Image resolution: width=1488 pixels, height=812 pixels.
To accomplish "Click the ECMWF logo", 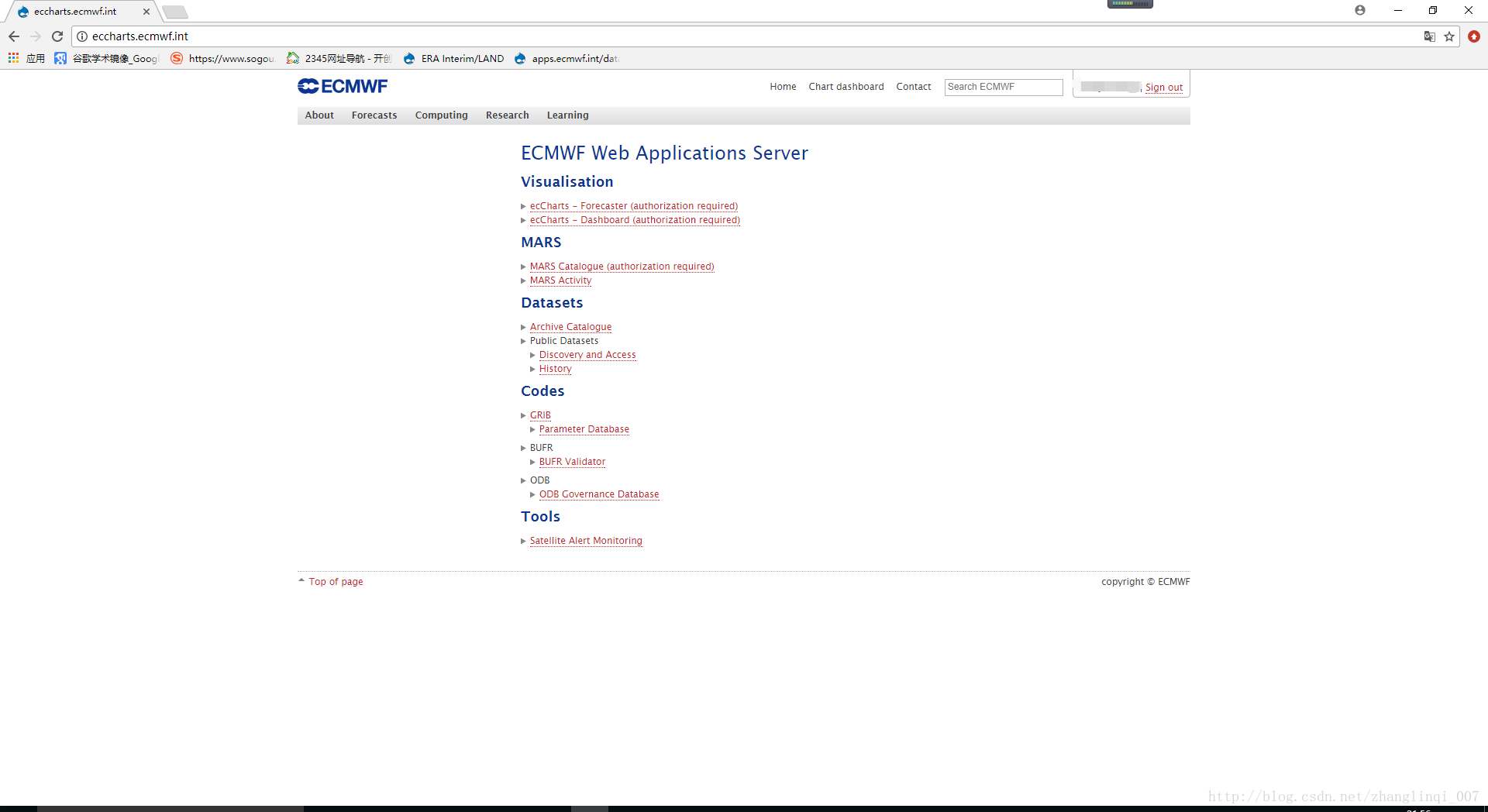I will (343, 86).
